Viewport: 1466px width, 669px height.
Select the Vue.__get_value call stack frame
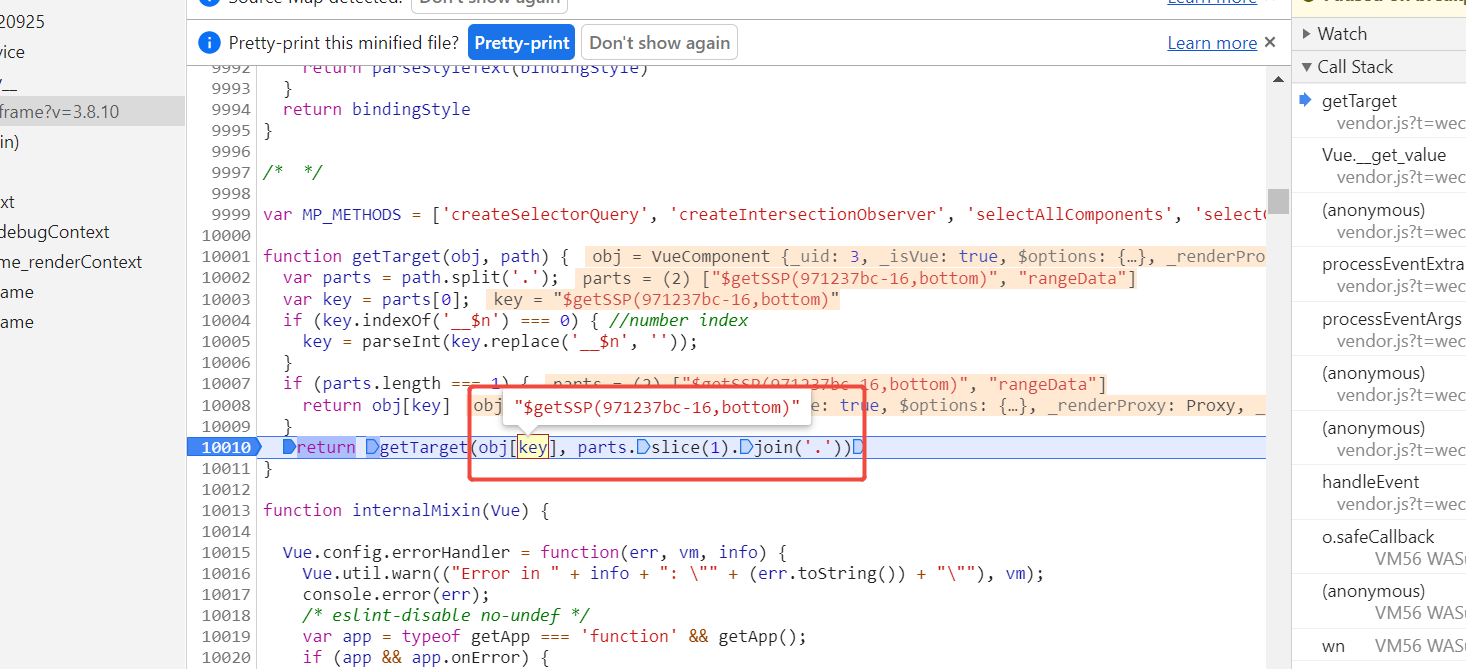click(x=1384, y=155)
